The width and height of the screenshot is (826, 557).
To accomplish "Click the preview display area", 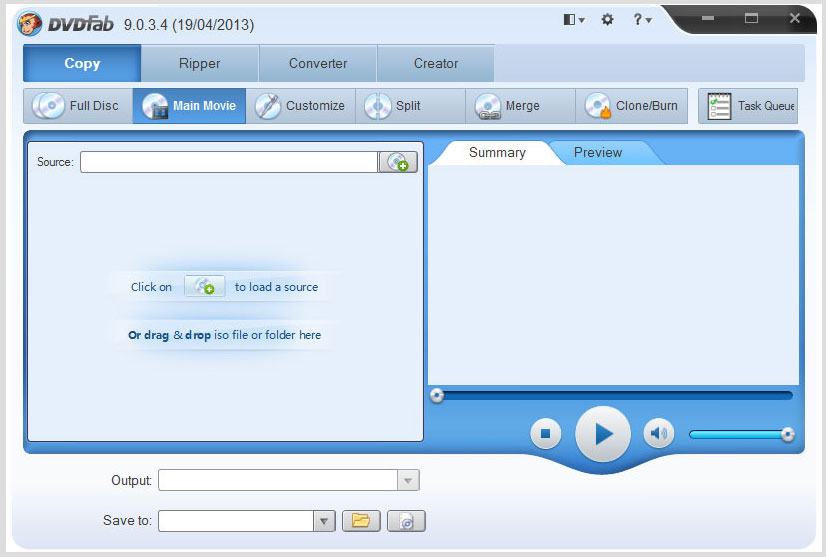I will tap(613, 275).
